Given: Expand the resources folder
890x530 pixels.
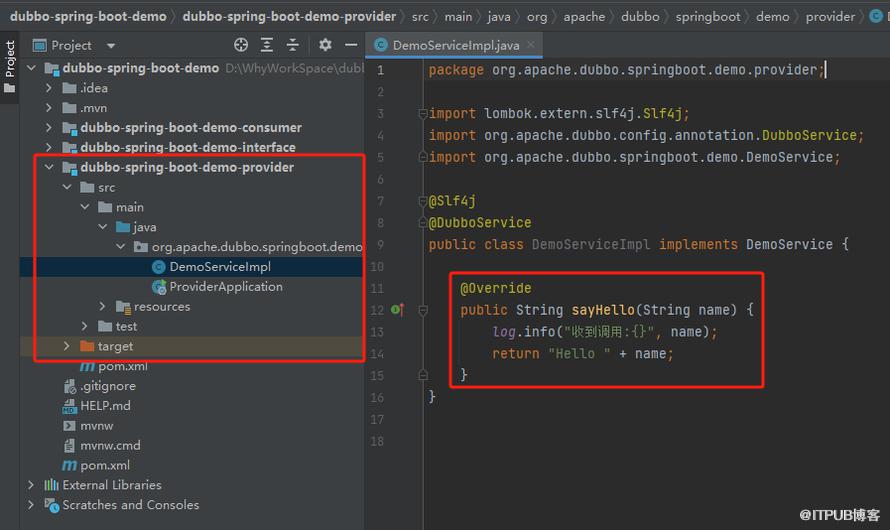Looking at the screenshot, I should [103, 306].
